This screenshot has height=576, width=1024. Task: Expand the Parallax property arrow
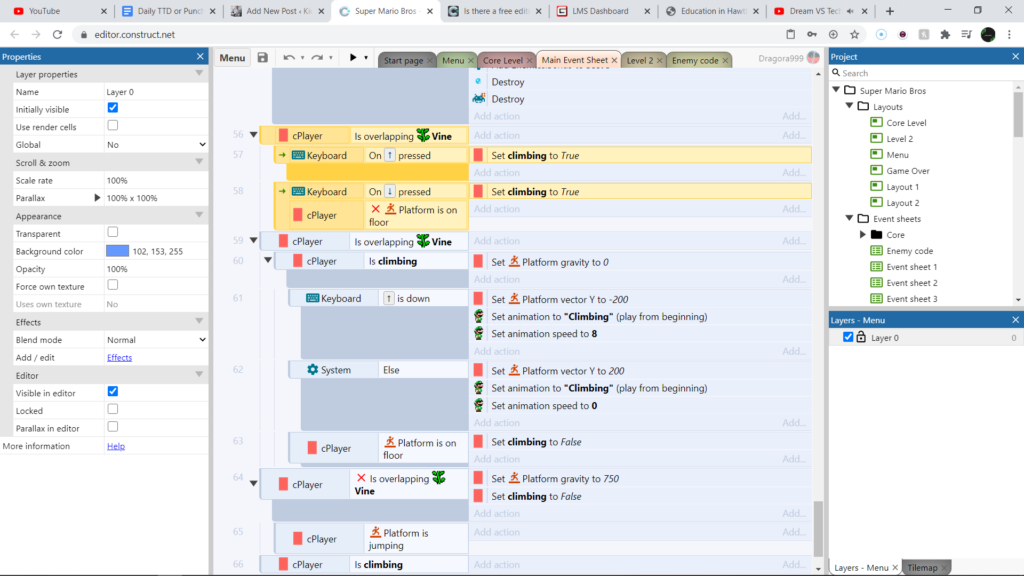click(x=97, y=198)
